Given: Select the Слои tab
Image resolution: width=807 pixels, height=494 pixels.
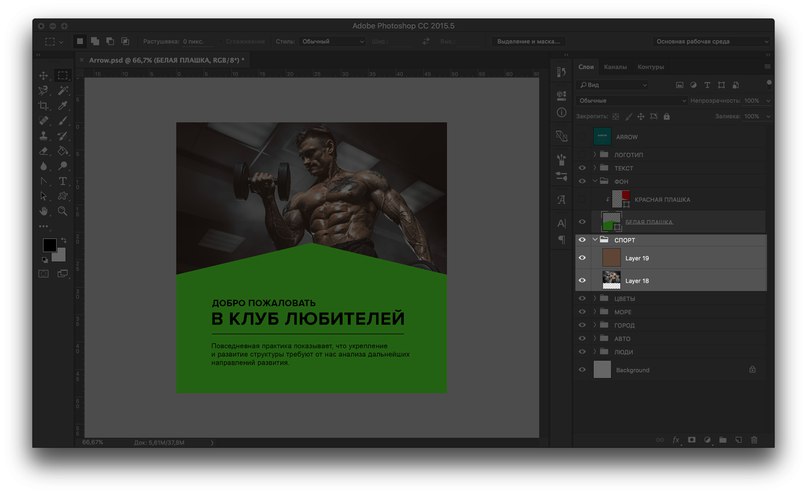Looking at the screenshot, I should coord(586,67).
